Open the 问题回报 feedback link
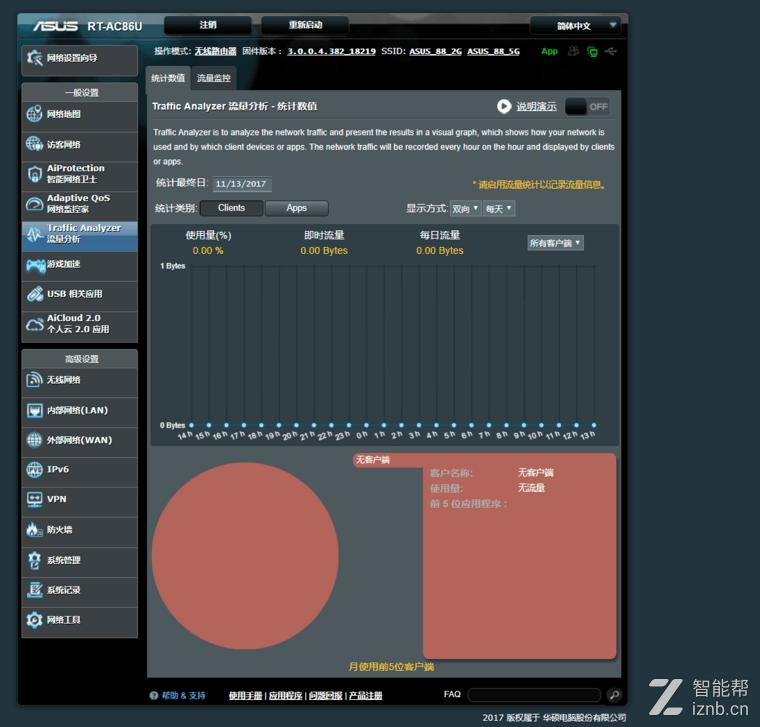Image resolution: width=760 pixels, height=727 pixels. [326, 695]
